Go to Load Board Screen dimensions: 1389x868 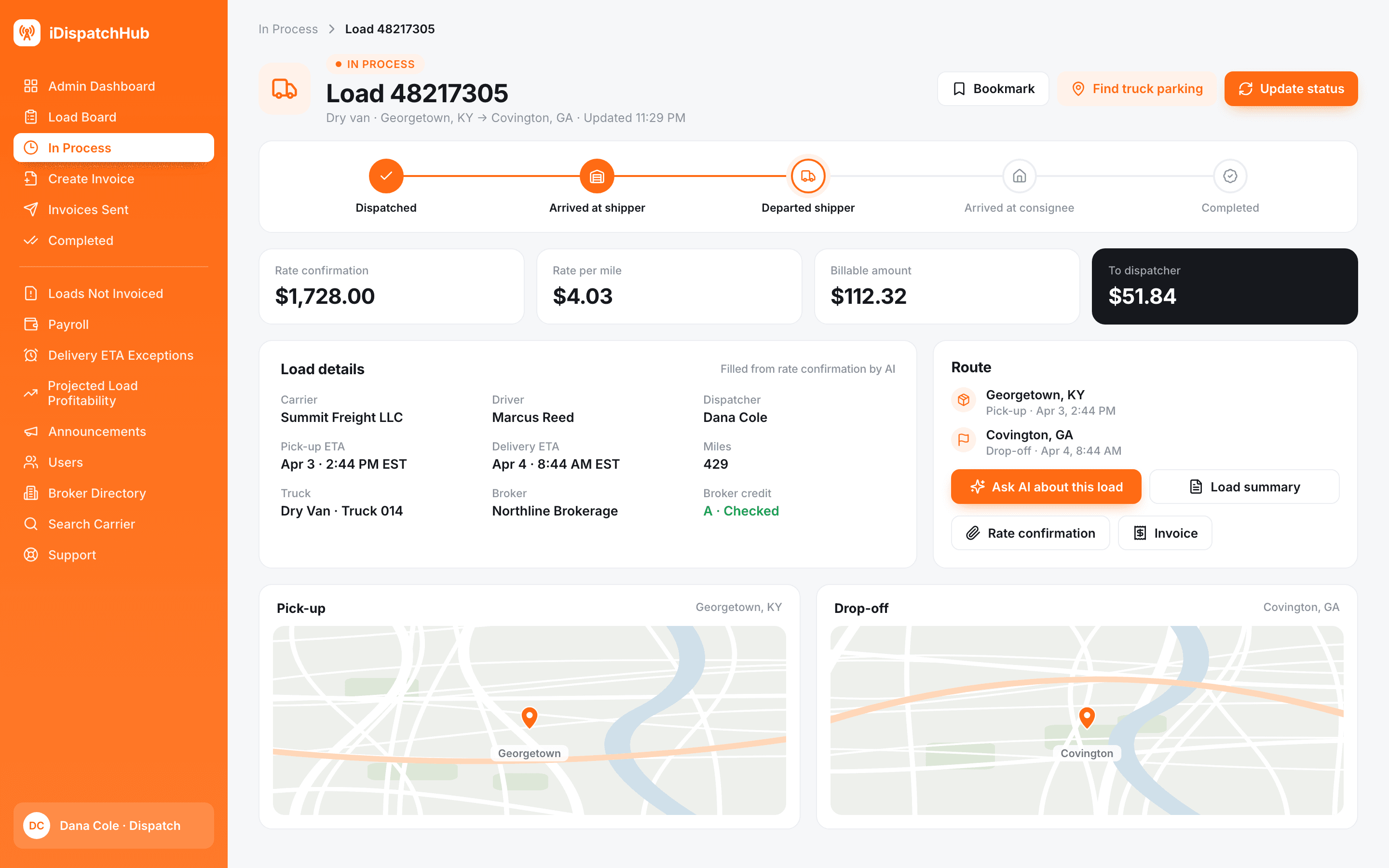(114, 117)
